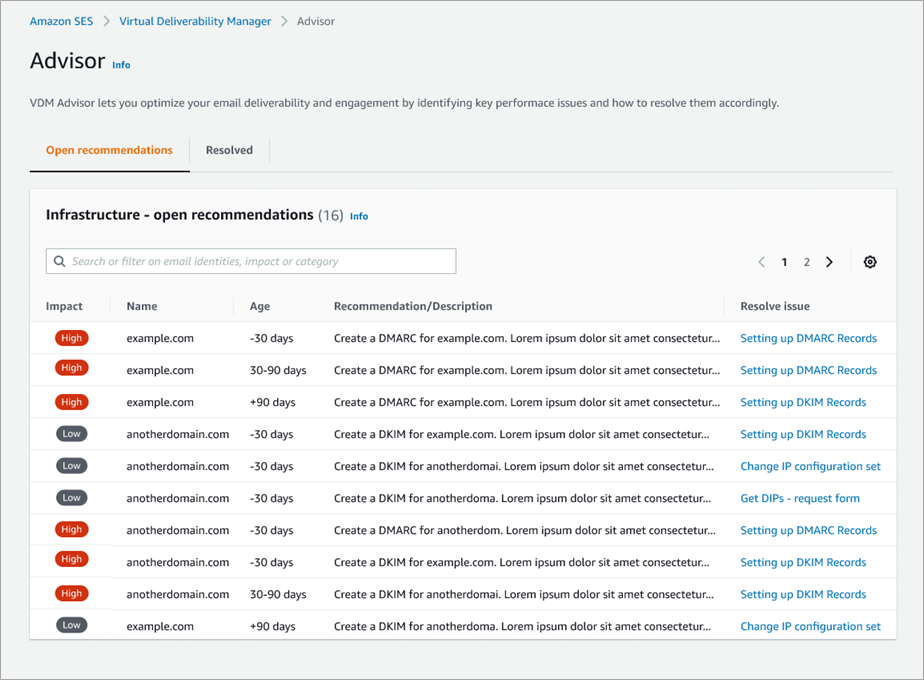
Task: Click the Amazon SES breadcrumb link
Action: pyautogui.click(x=61, y=21)
